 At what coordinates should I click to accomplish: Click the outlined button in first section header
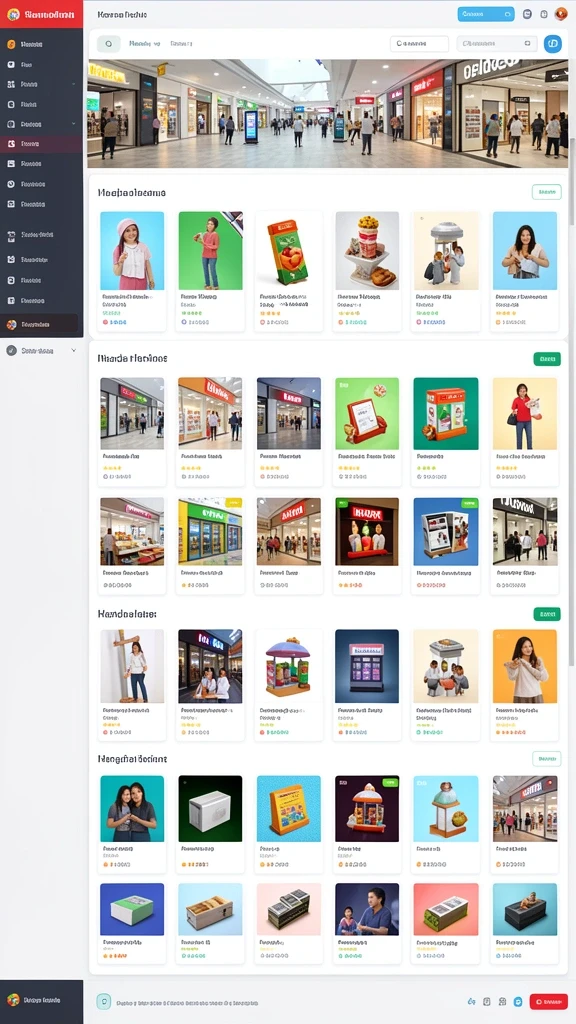(x=547, y=192)
